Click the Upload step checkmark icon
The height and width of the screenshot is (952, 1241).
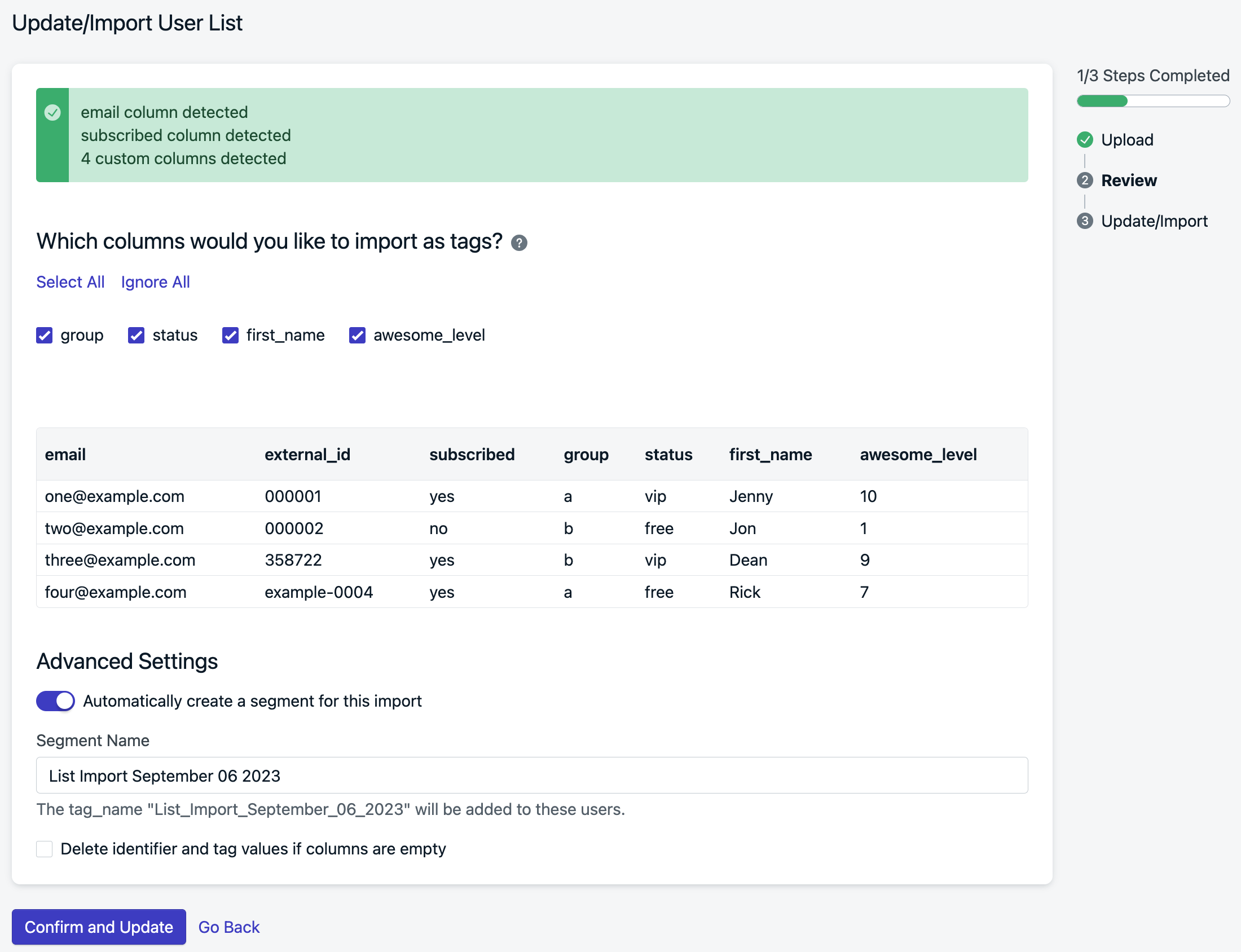(1085, 140)
